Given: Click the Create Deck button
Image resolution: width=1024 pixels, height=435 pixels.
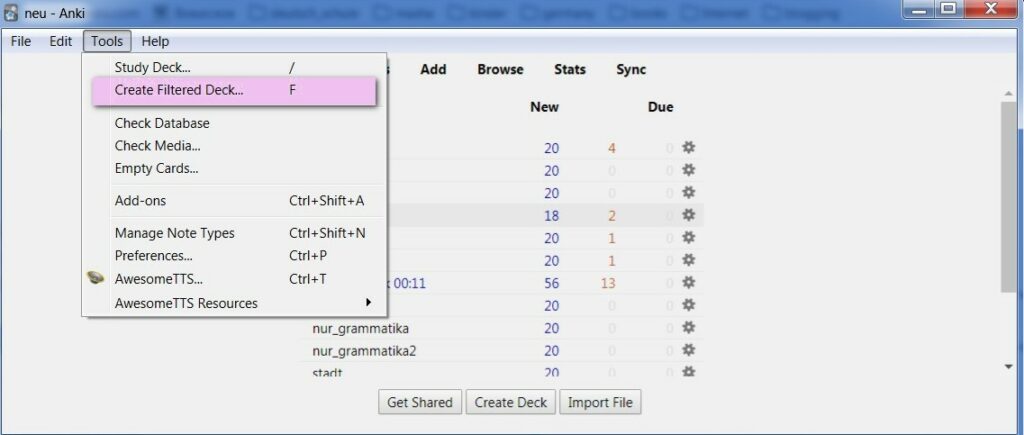Looking at the screenshot, I should click(511, 402).
